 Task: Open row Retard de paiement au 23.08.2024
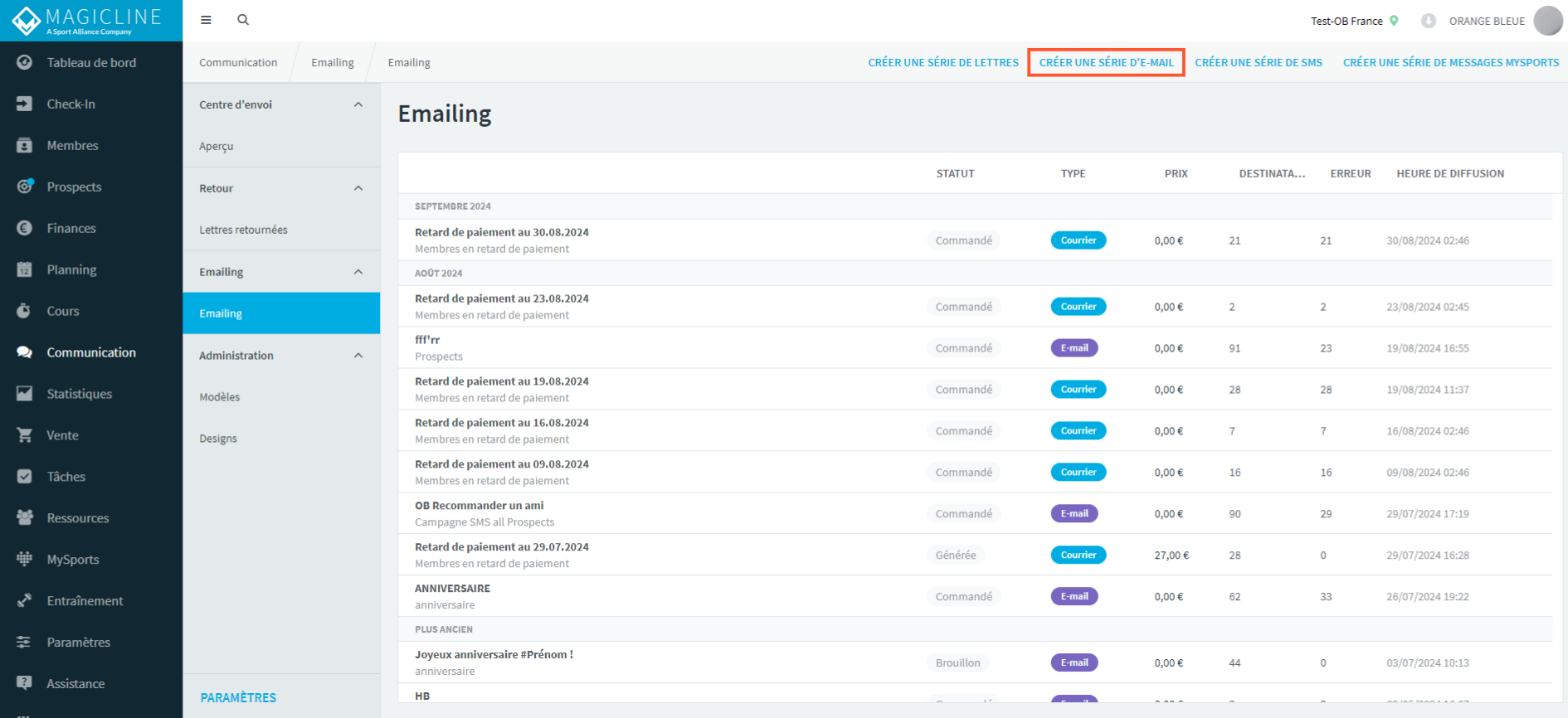click(x=976, y=307)
